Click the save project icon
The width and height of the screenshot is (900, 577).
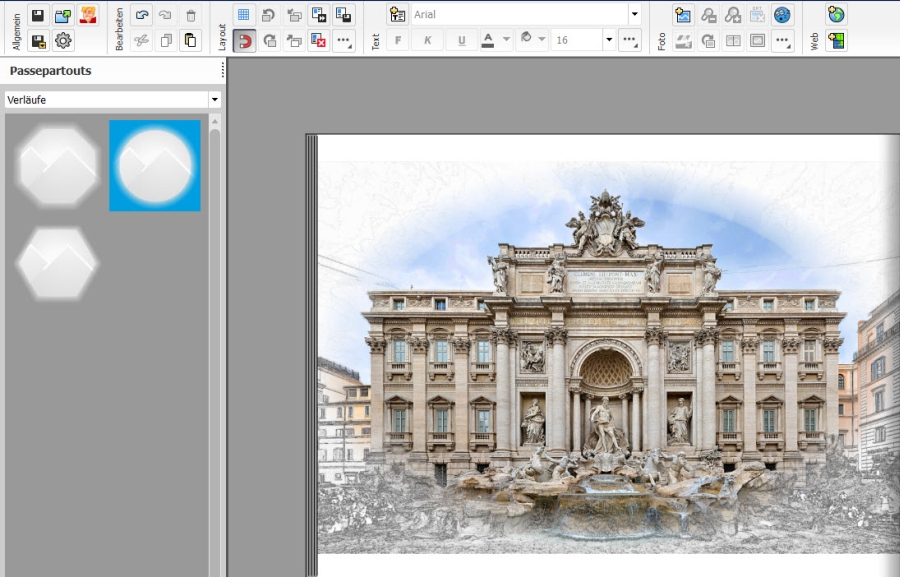tap(38, 15)
